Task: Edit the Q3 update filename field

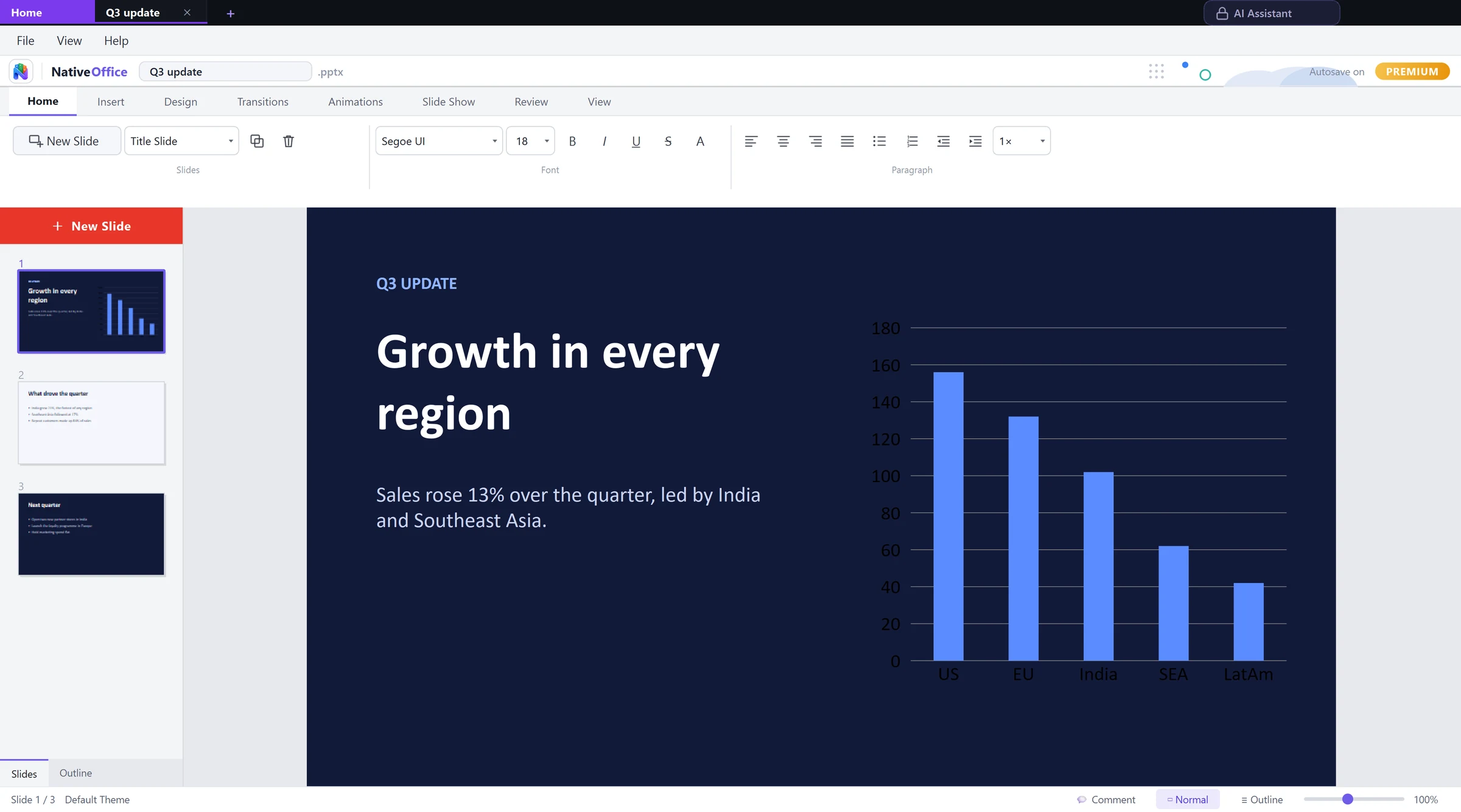Action: (226, 71)
